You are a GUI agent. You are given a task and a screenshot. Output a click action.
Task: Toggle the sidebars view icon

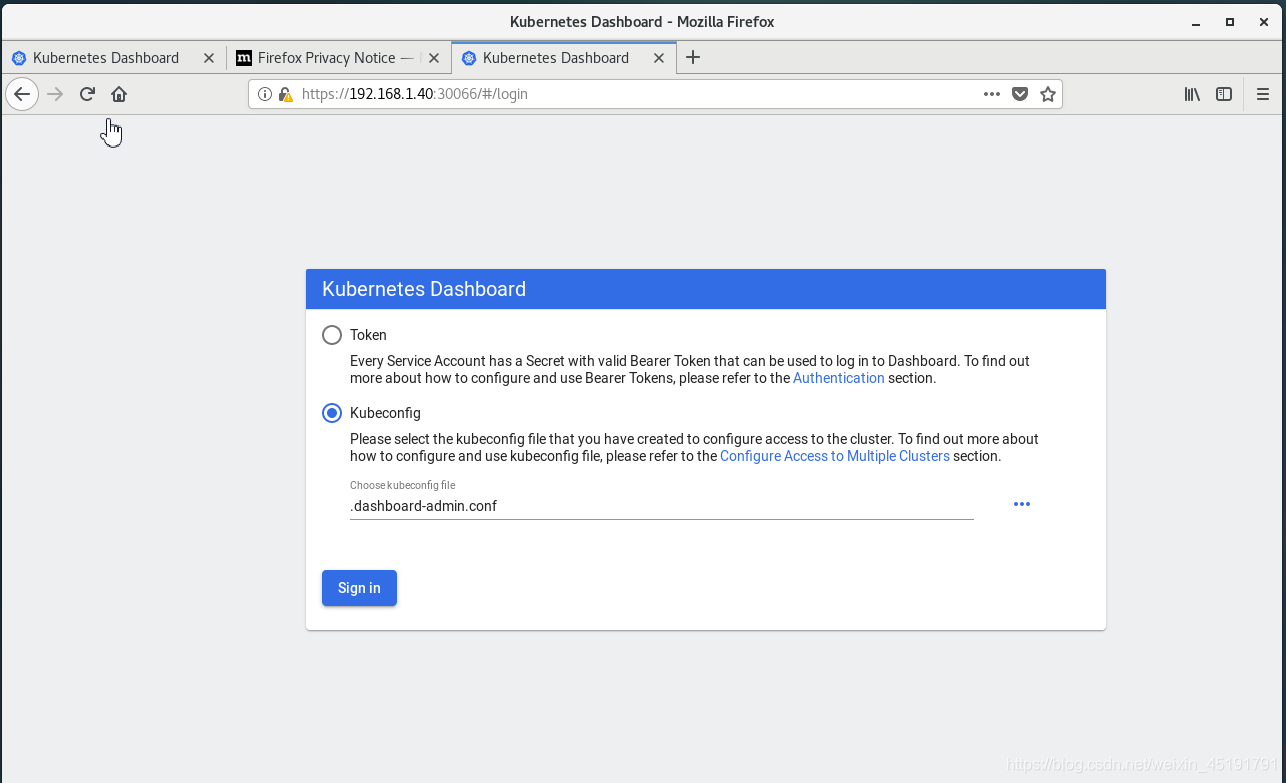1224,94
